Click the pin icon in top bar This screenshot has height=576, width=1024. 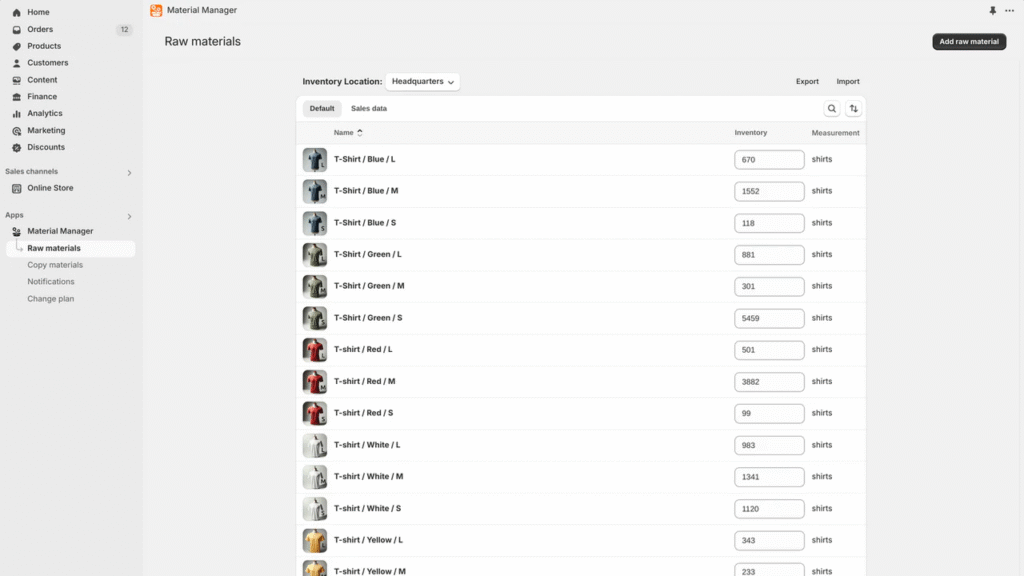point(993,10)
